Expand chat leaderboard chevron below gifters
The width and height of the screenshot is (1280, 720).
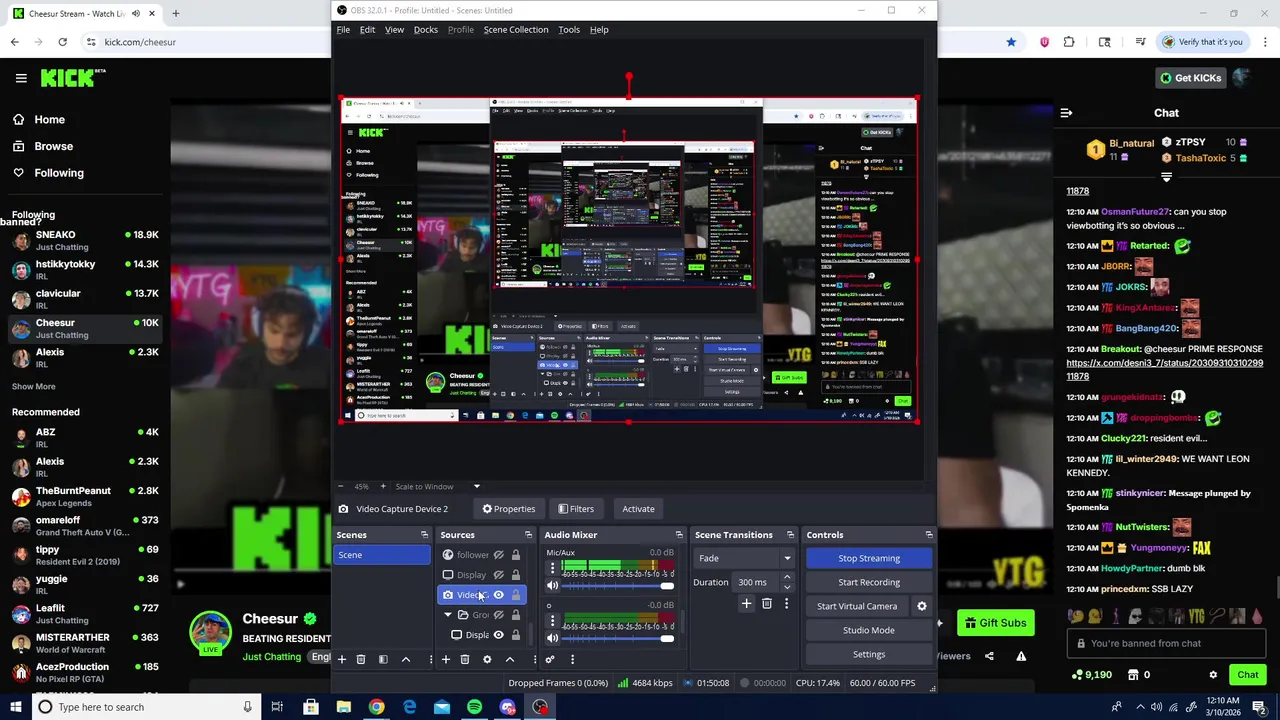pyautogui.click(x=1166, y=177)
